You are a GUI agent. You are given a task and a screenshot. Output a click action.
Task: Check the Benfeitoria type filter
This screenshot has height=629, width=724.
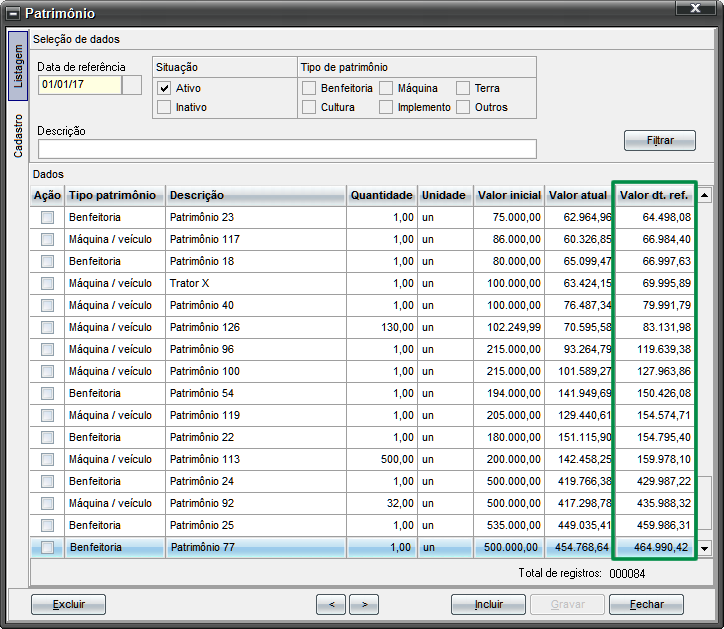(309, 88)
